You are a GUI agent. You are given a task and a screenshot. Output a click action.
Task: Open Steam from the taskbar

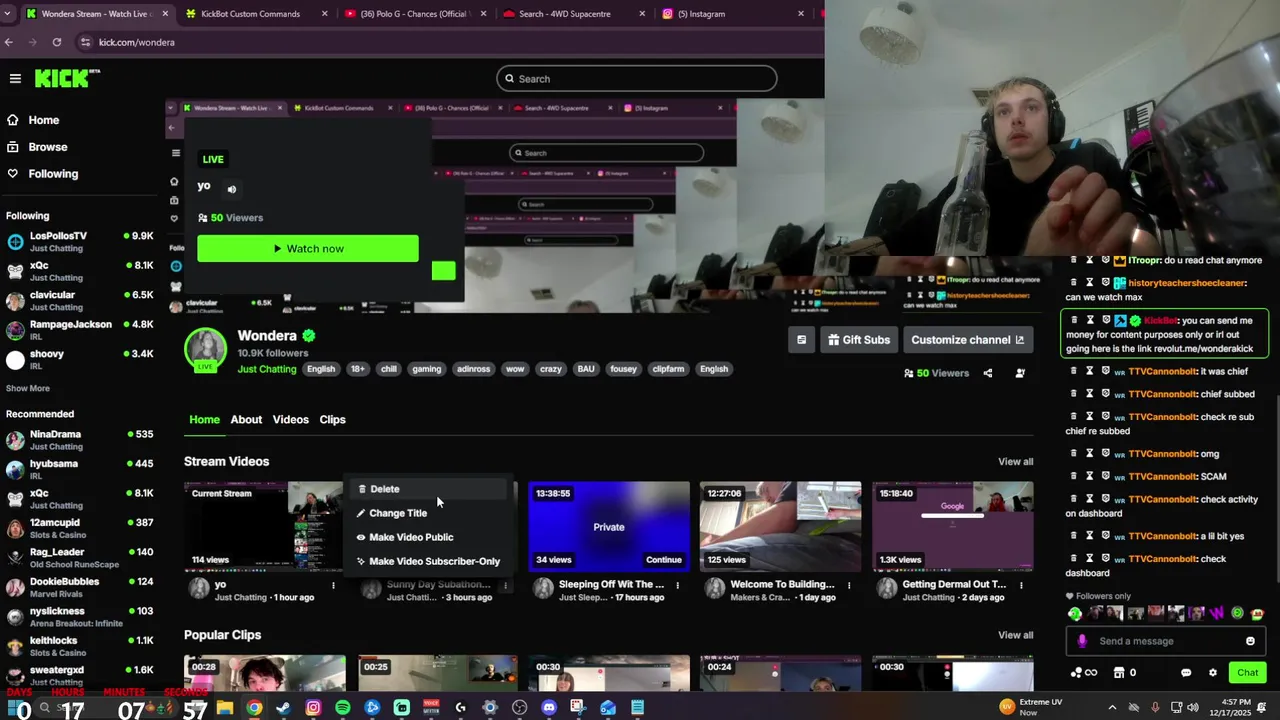click(284, 708)
